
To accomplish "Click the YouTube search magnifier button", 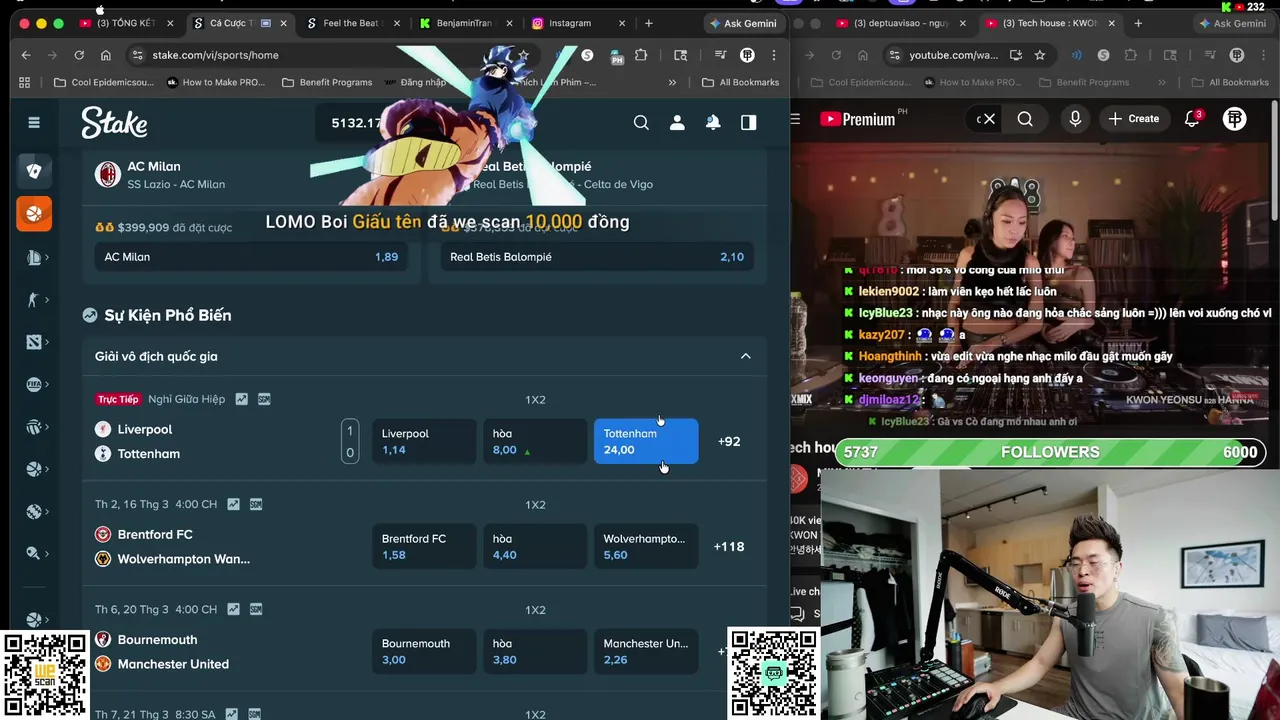I will coord(1025,119).
